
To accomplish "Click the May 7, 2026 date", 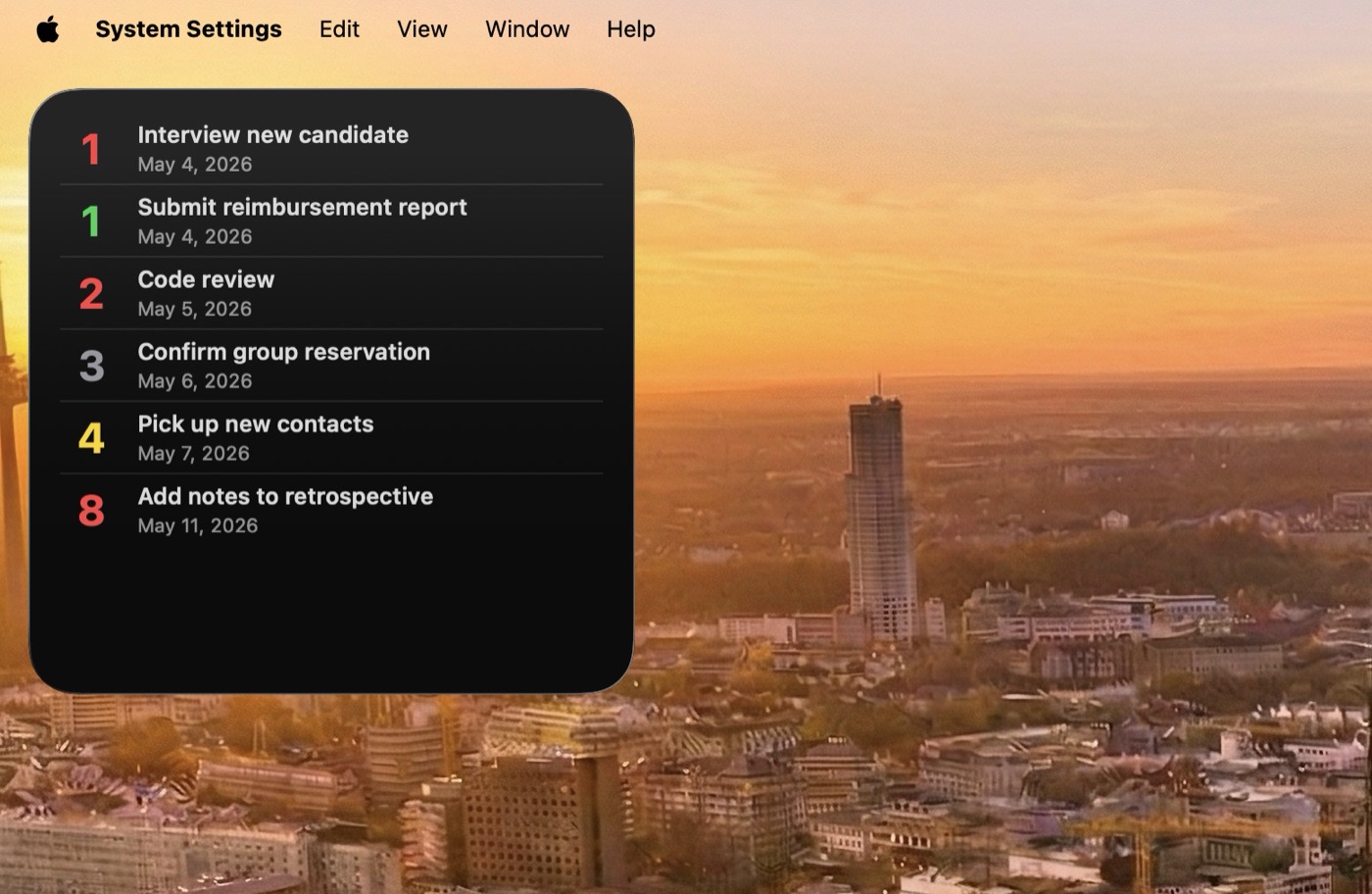I will coord(193,454).
